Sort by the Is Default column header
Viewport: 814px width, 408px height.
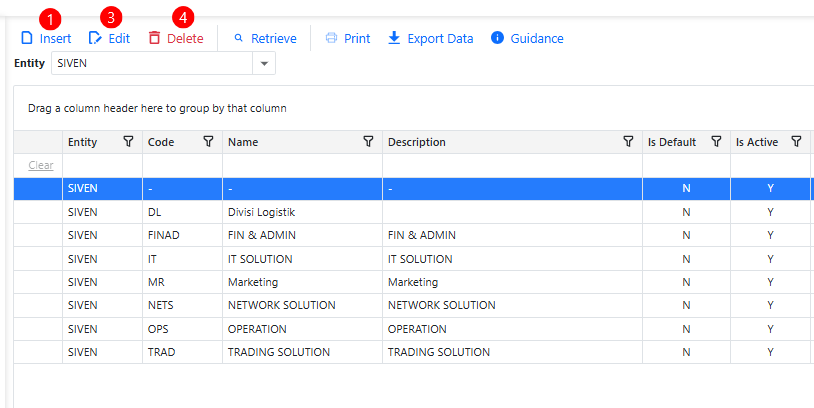click(x=672, y=142)
